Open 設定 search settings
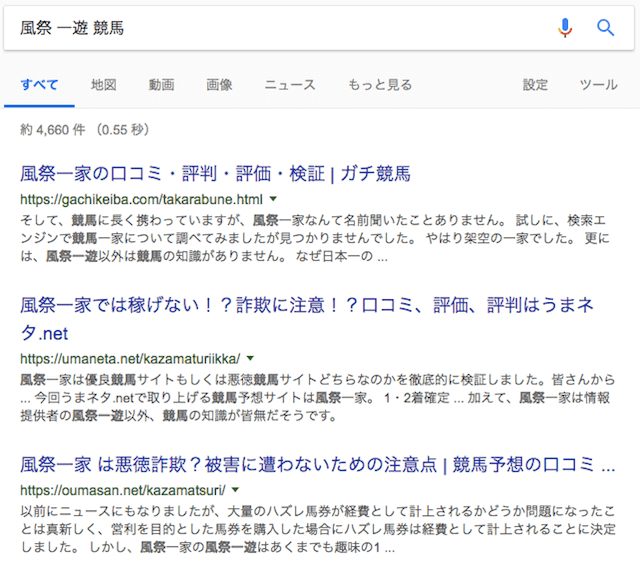 pos(535,85)
